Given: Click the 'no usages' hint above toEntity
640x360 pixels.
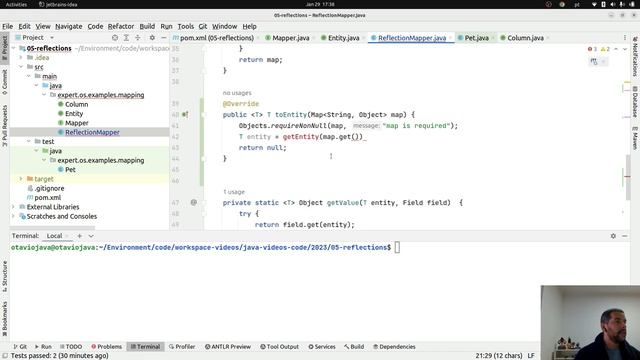Looking at the screenshot, I should point(237,93).
